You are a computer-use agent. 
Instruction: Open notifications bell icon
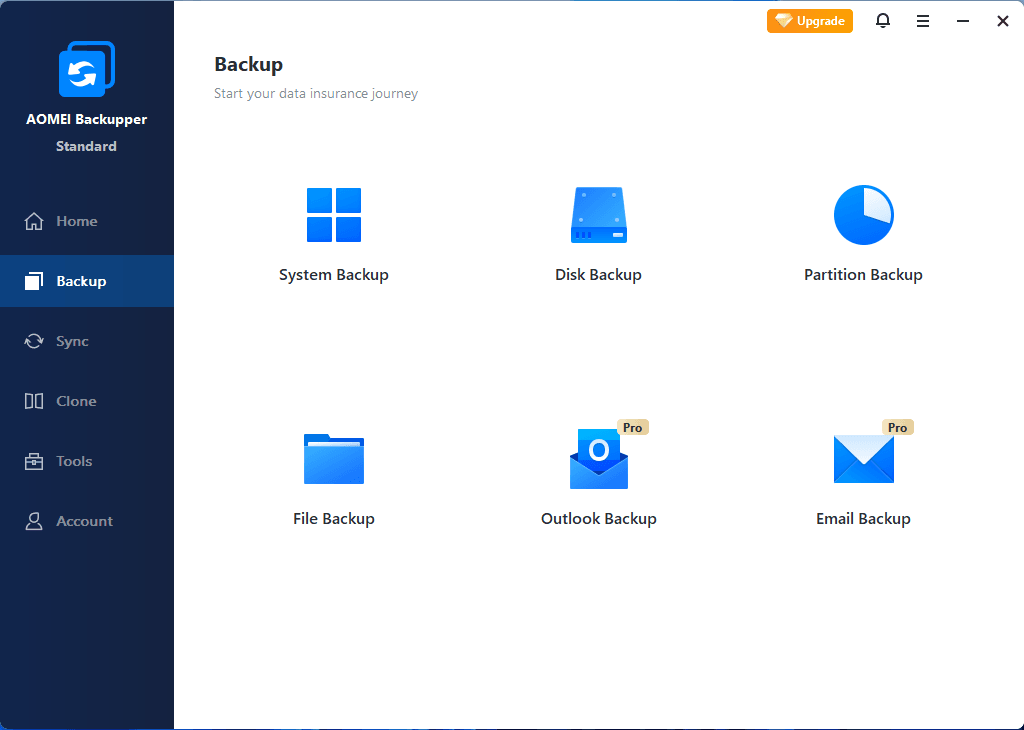coord(882,21)
